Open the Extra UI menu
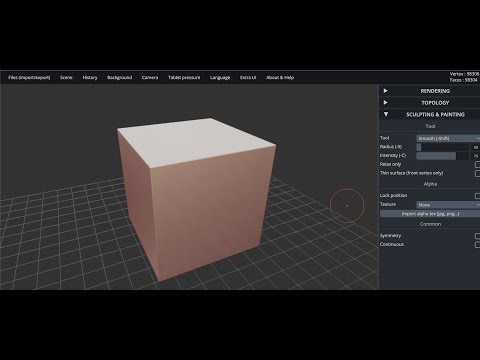480x360 pixels. (248, 78)
